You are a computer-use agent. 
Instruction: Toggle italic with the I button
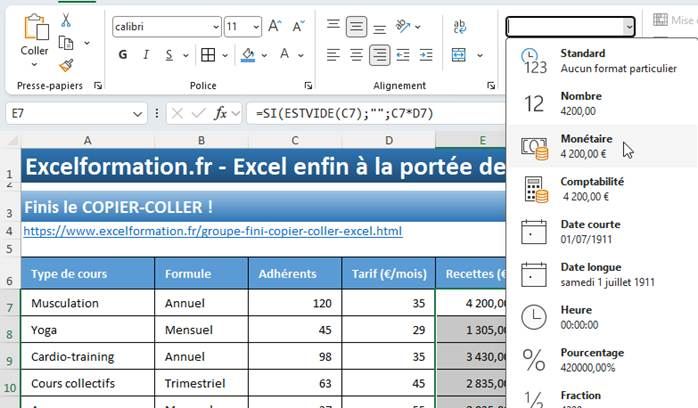point(146,55)
